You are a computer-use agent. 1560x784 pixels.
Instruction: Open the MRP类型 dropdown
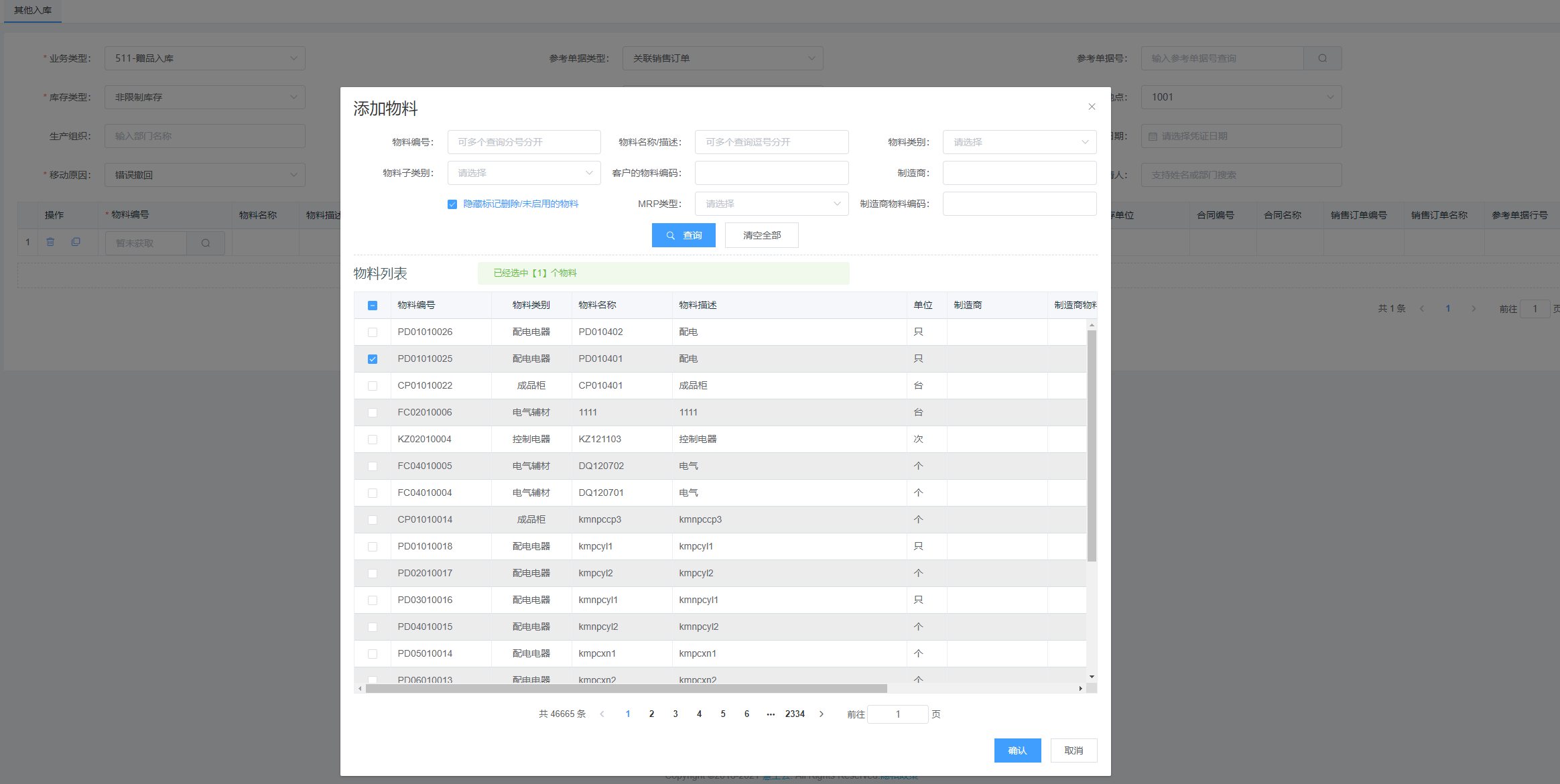771,204
